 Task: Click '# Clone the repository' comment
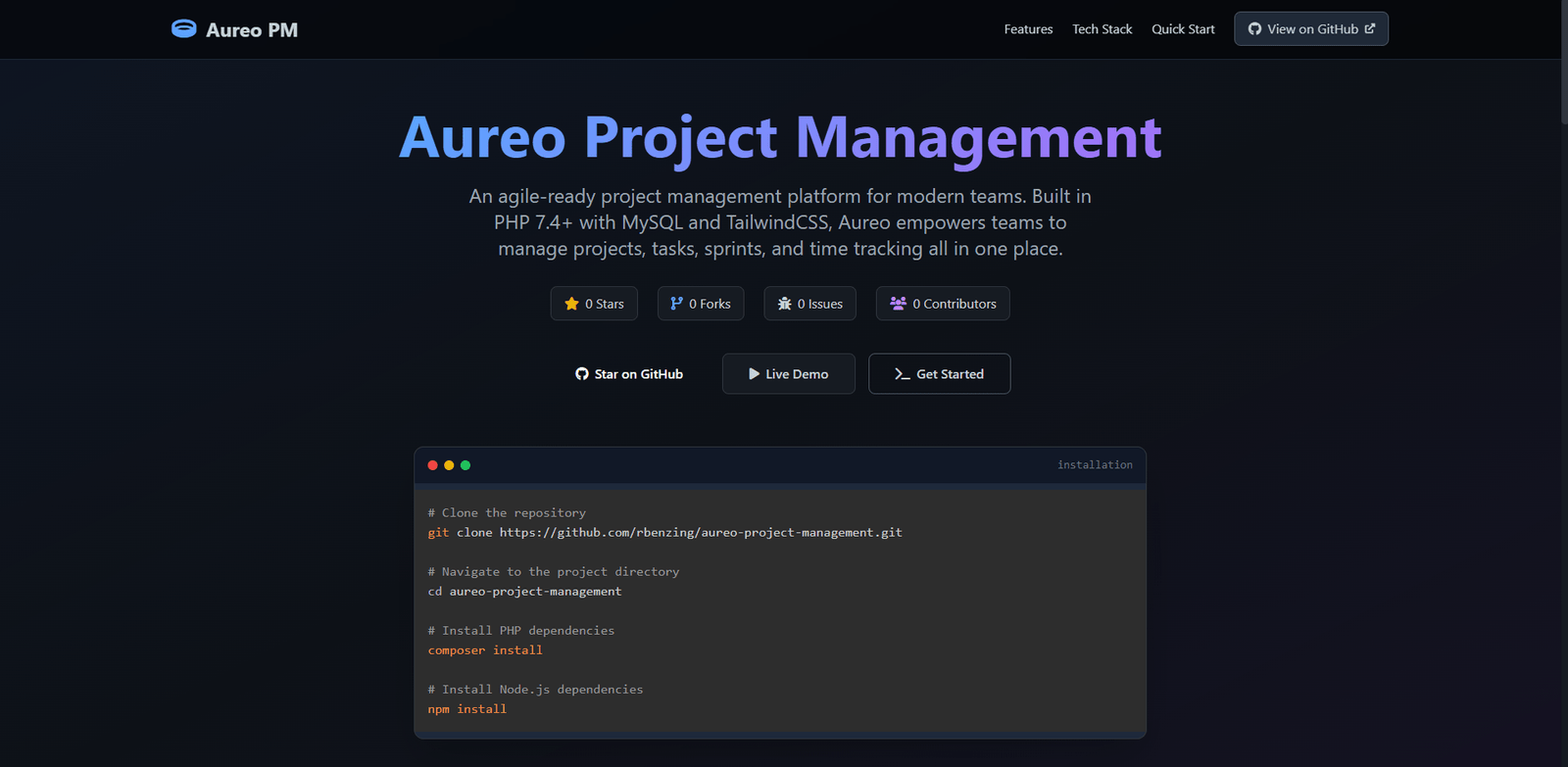[507, 513]
